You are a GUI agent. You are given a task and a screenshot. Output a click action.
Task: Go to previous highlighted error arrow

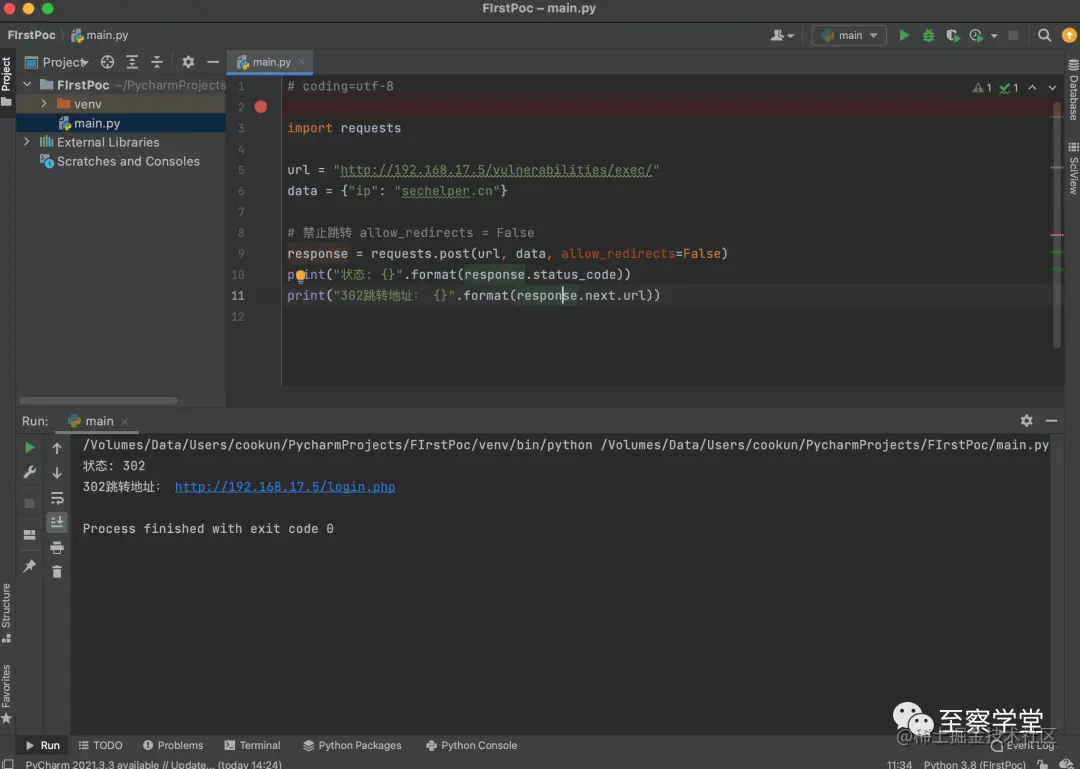(x=1032, y=88)
